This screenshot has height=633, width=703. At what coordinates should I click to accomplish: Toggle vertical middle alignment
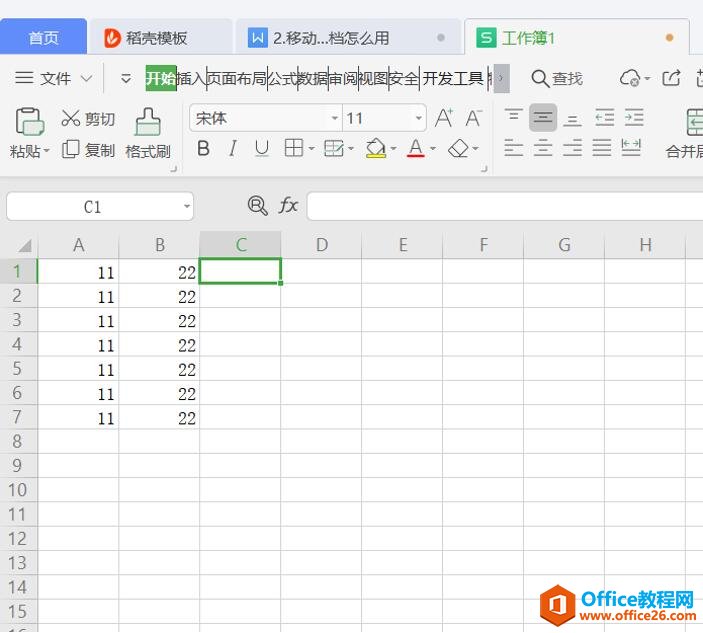(543, 118)
